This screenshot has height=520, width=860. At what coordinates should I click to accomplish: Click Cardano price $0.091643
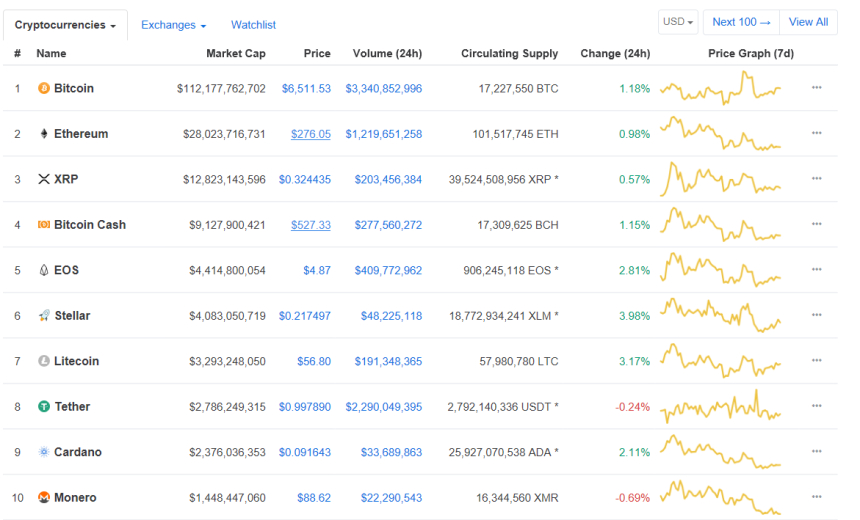[x=305, y=452]
